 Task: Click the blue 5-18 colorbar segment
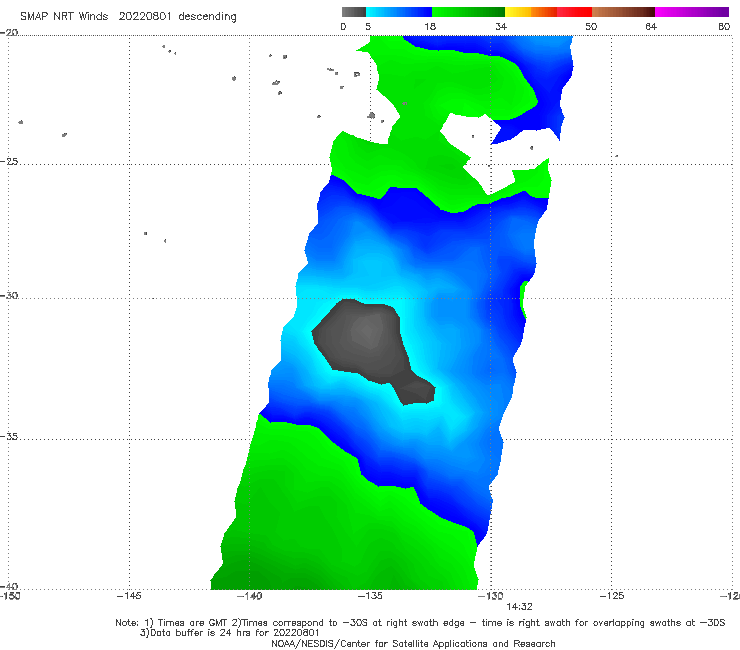pos(399,12)
